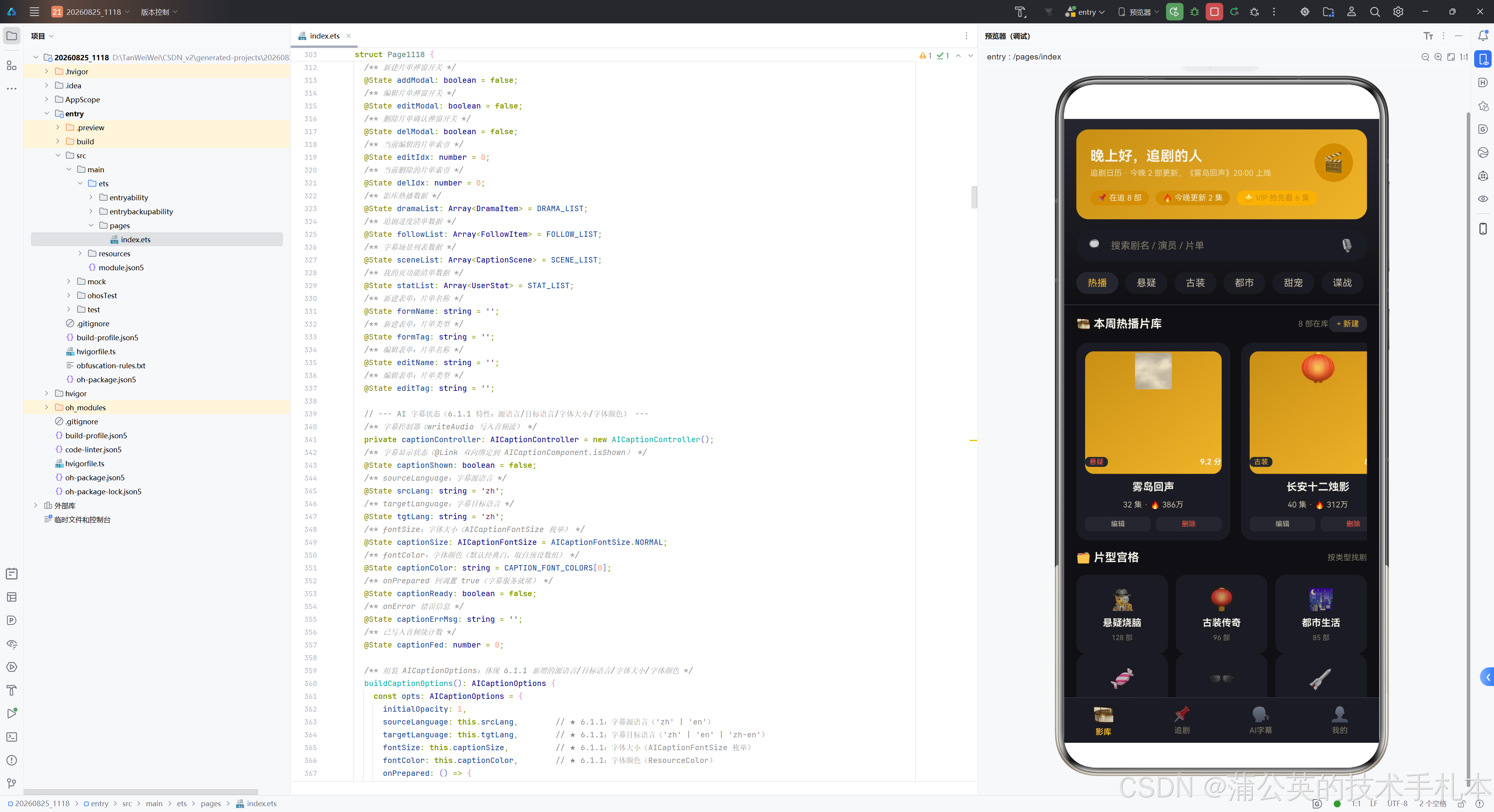1494x812 pixels.
Task: Click 编辑 under 雾岛回声
Action: click(1118, 524)
